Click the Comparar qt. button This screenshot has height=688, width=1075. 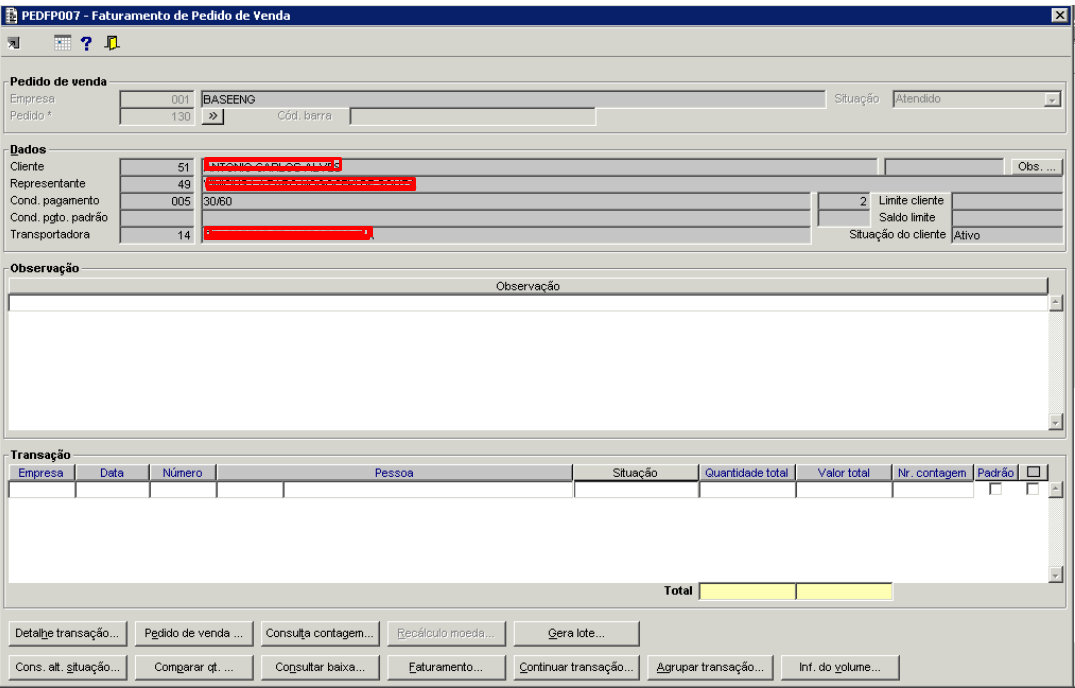click(x=194, y=667)
